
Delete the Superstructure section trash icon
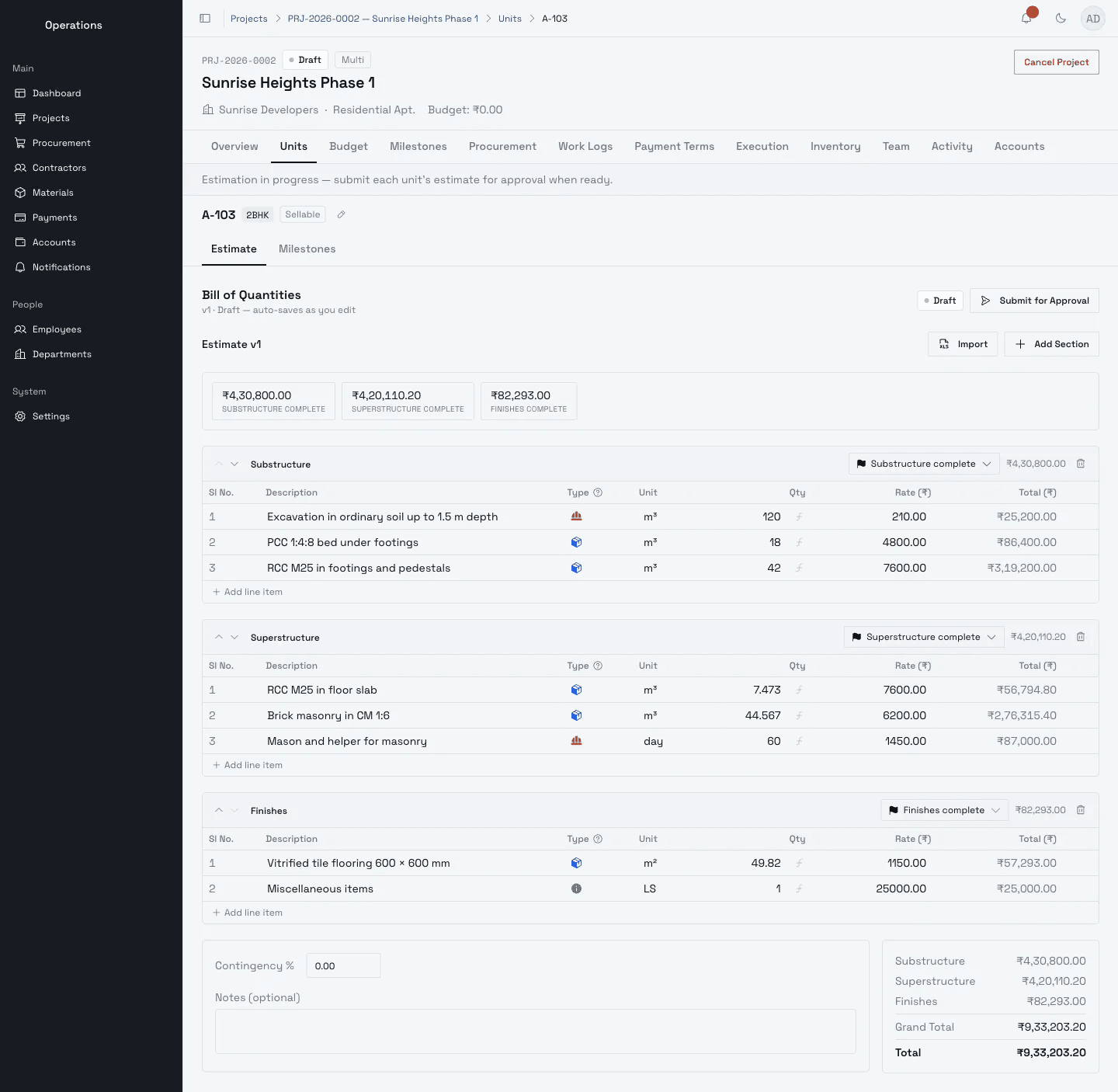1081,637
